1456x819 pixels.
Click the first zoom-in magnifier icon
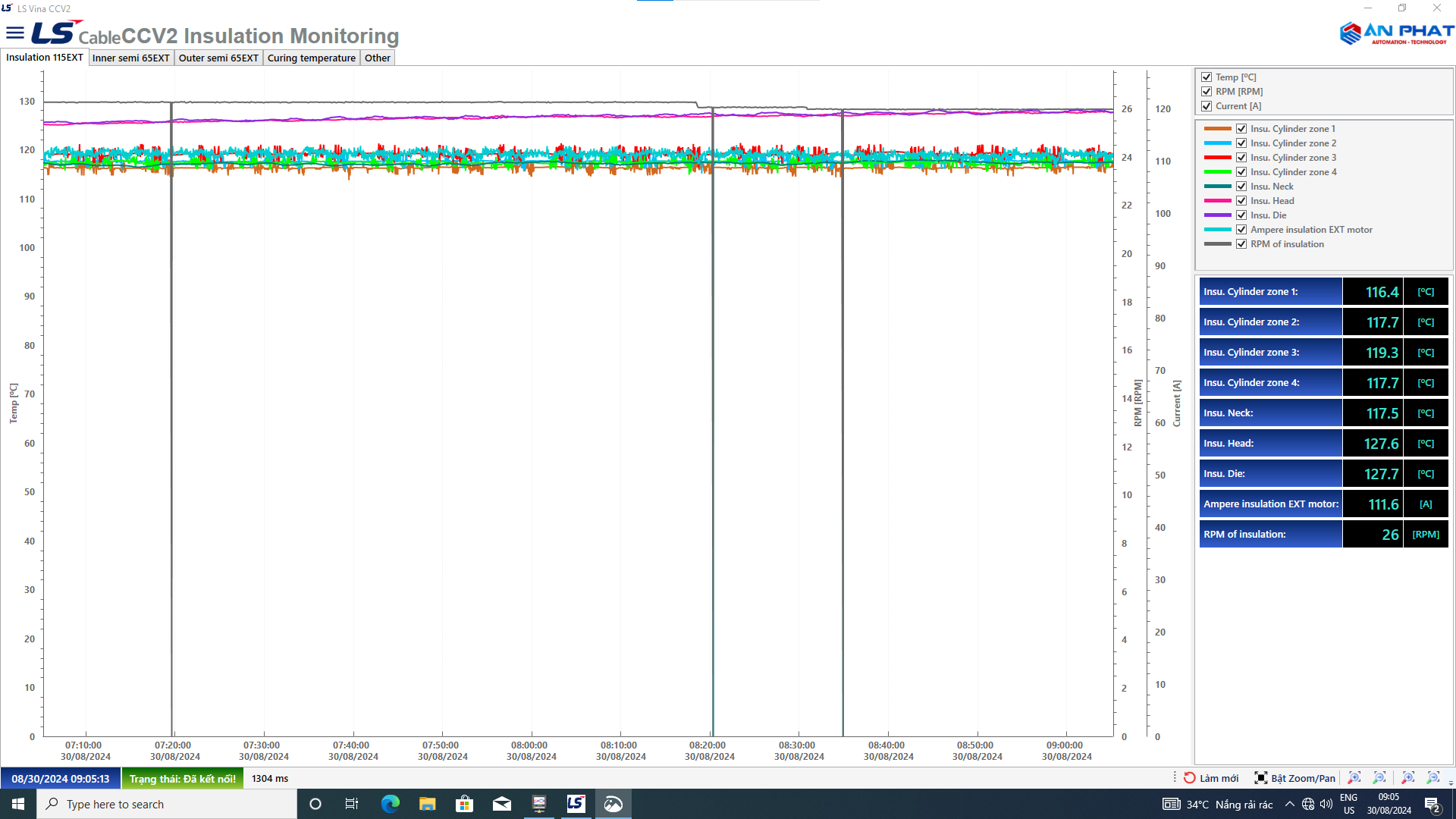click(x=1354, y=778)
